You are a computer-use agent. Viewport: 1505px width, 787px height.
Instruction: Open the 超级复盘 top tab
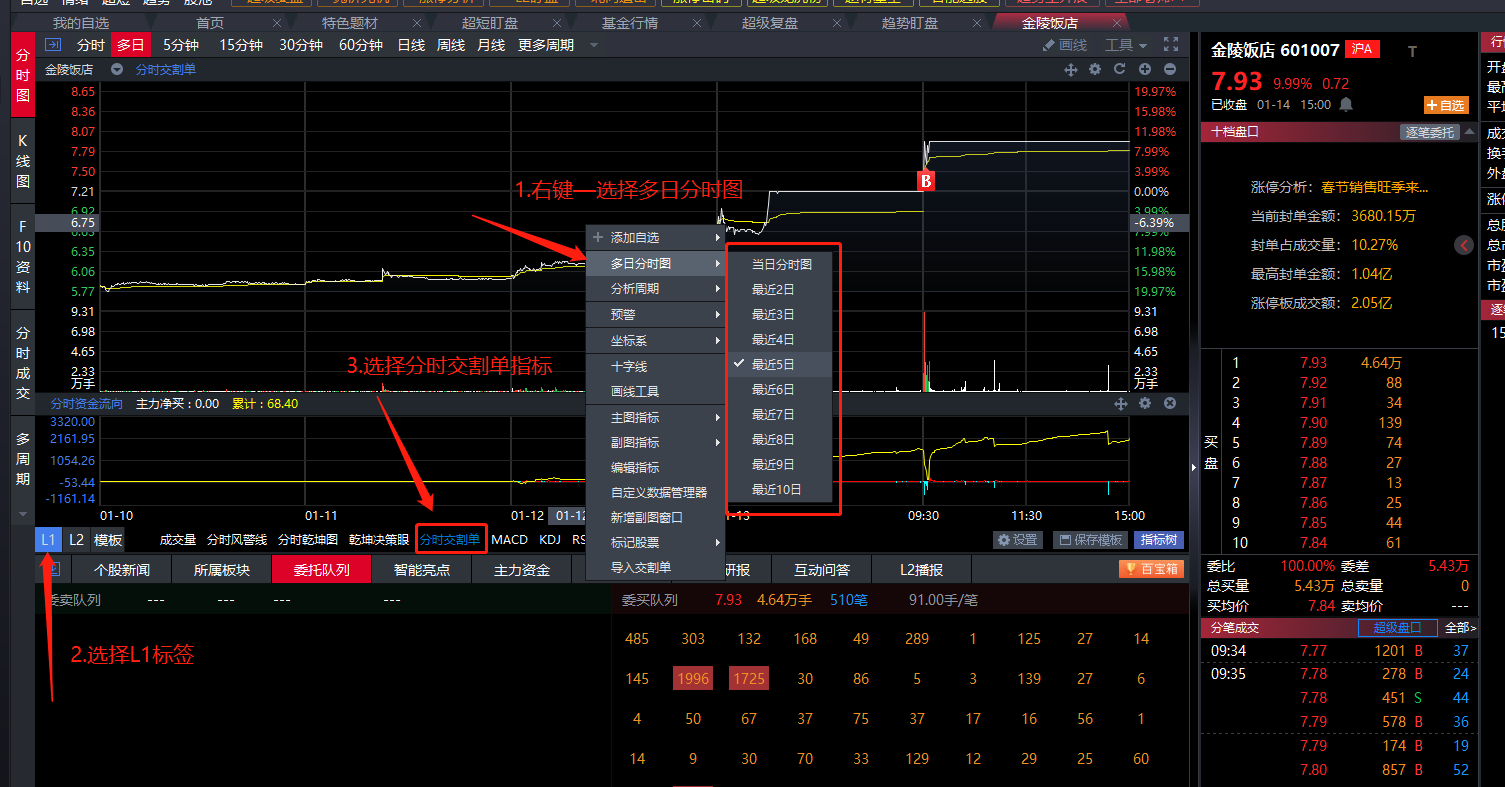click(770, 22)
